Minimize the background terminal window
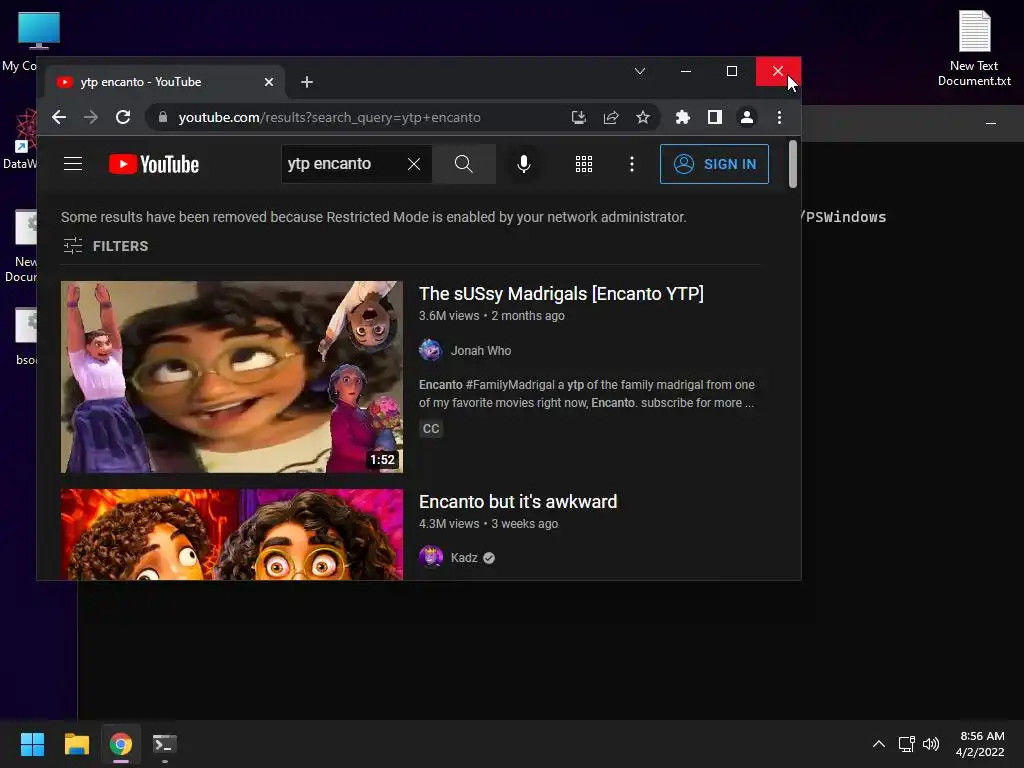The width and height of the screenshot is (1024, 768). 991,123
